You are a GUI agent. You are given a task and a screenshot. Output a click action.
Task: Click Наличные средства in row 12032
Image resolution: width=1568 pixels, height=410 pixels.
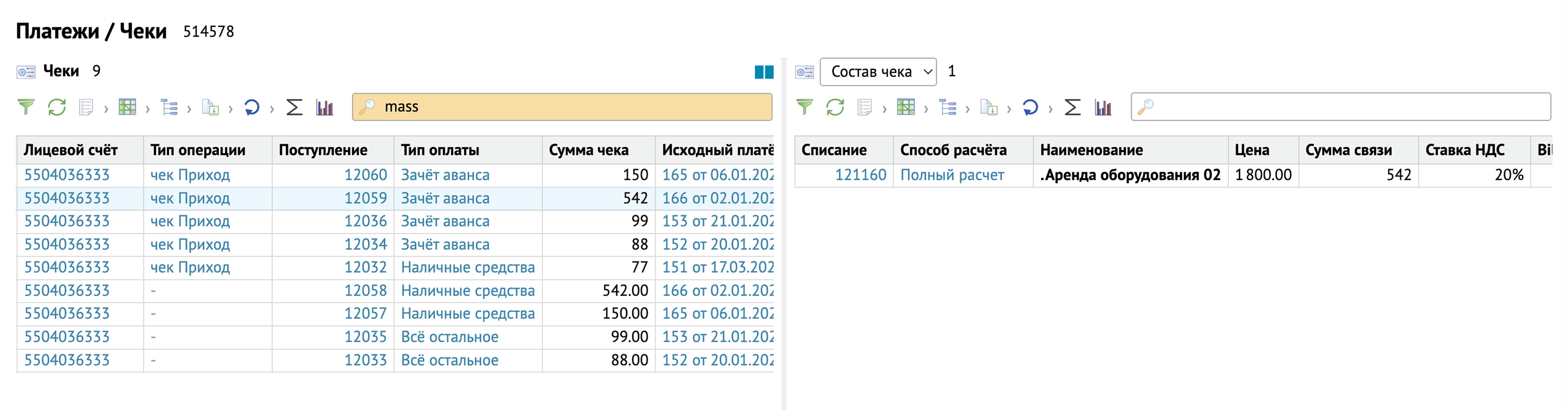point(467,268)
